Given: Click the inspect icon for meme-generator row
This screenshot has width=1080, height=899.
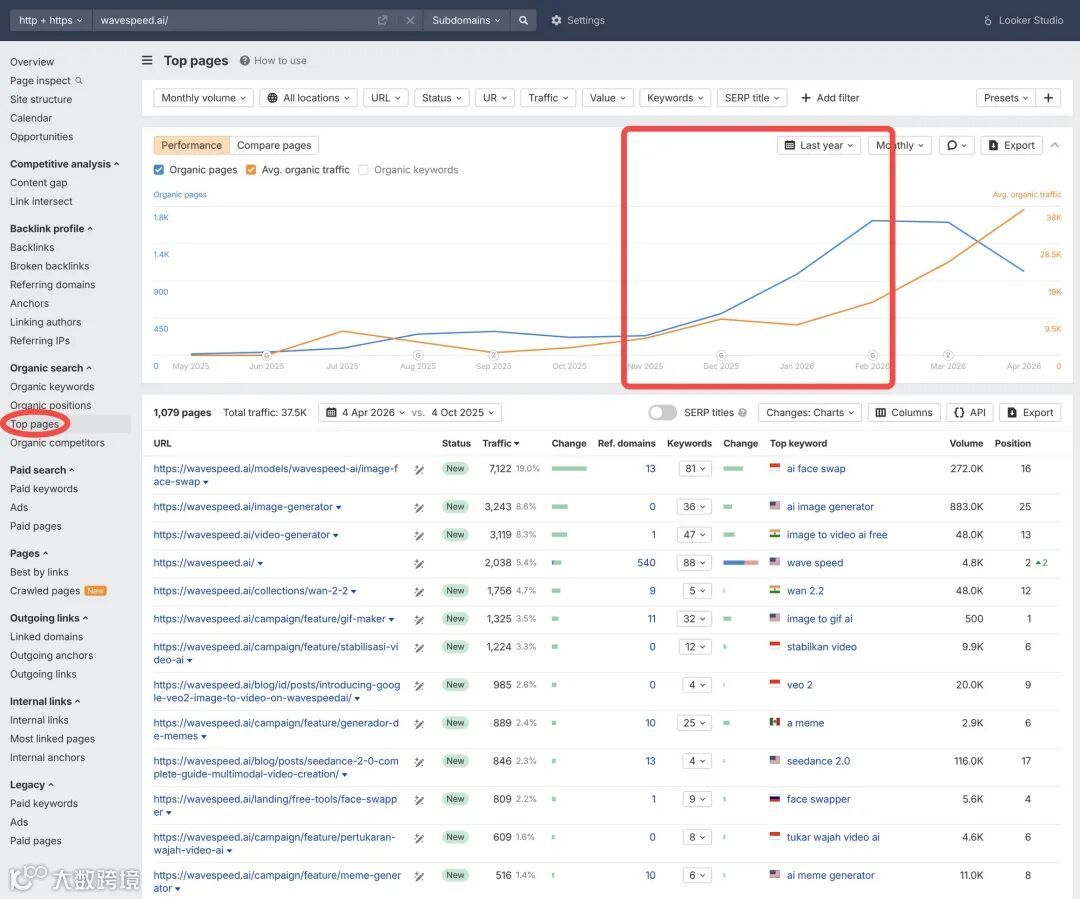Looking at the screenshot, I should (x=419, y=876).
